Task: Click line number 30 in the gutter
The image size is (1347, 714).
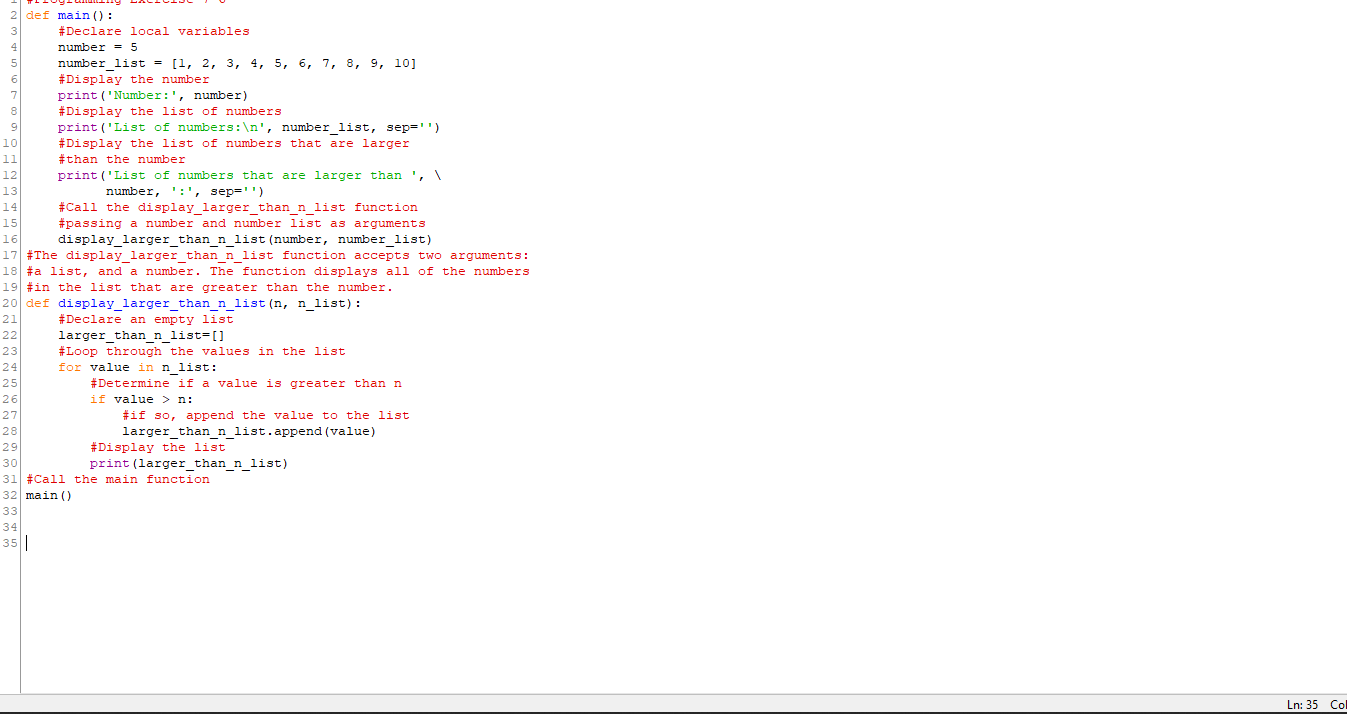Action: coord(10,463)
